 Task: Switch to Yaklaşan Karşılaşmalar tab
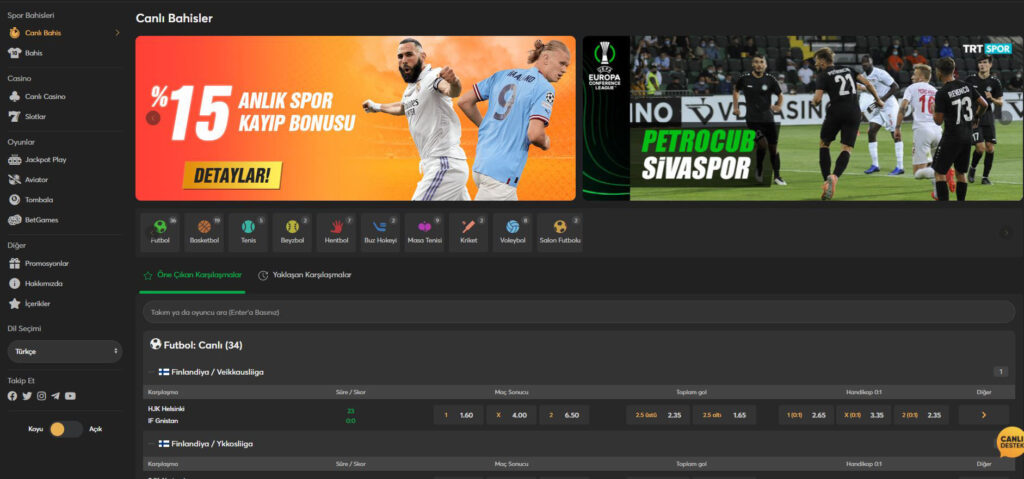pyautogui.click(x=305, y=275)
